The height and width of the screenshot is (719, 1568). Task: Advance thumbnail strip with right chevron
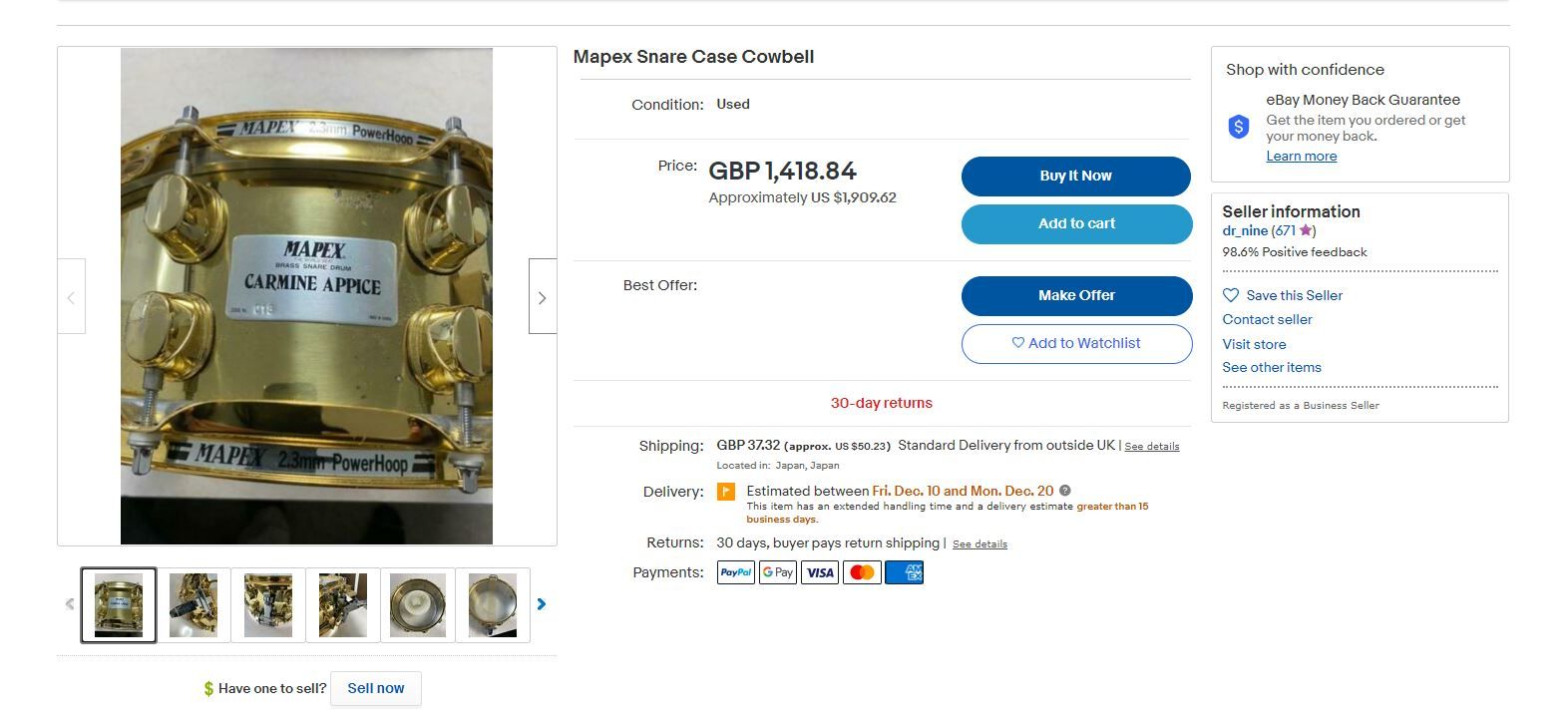pyautogui.click(x=541, y=603)
